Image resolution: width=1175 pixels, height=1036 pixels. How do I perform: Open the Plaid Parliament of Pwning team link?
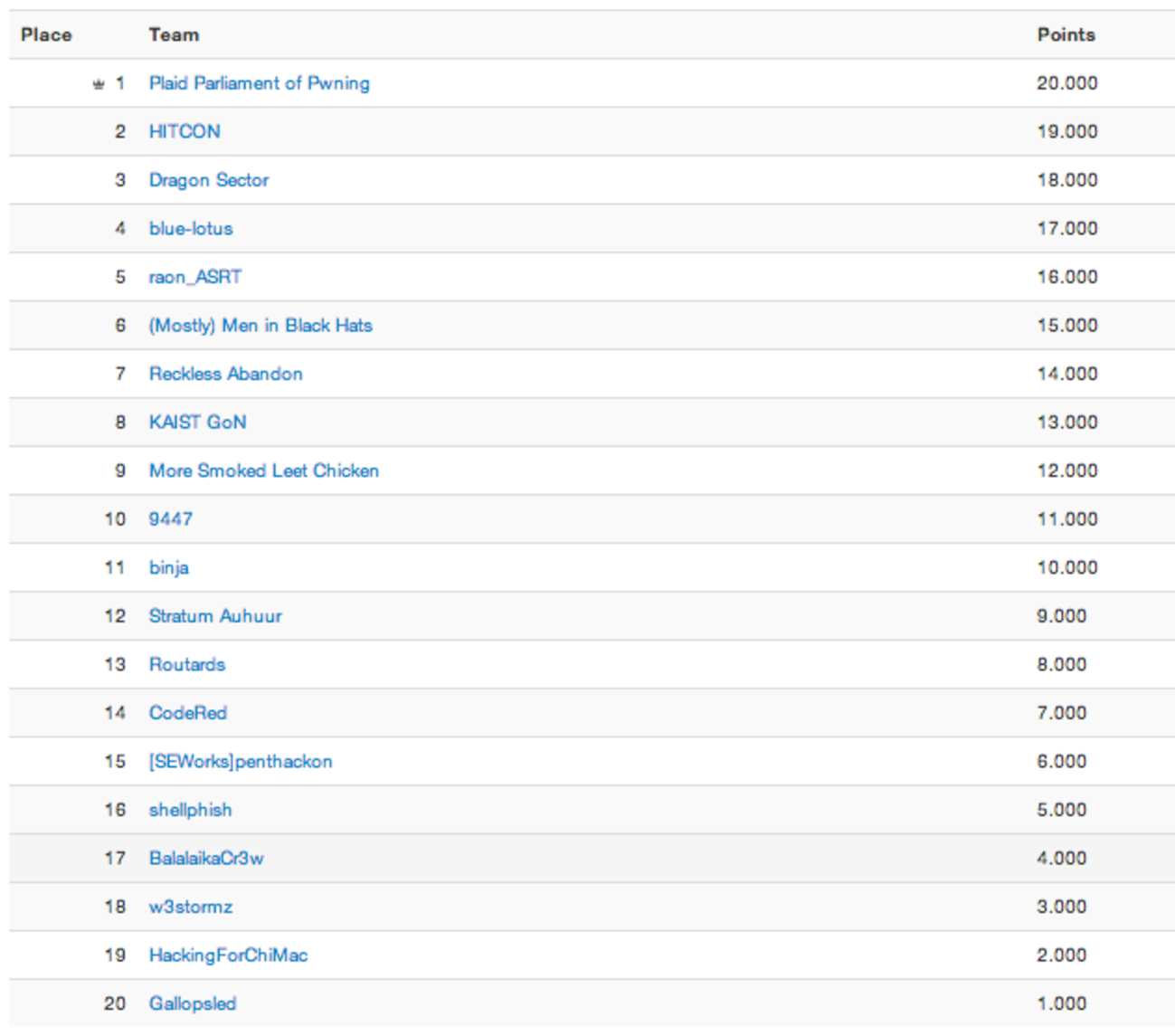pyautogui.click(x=259, y=83)
